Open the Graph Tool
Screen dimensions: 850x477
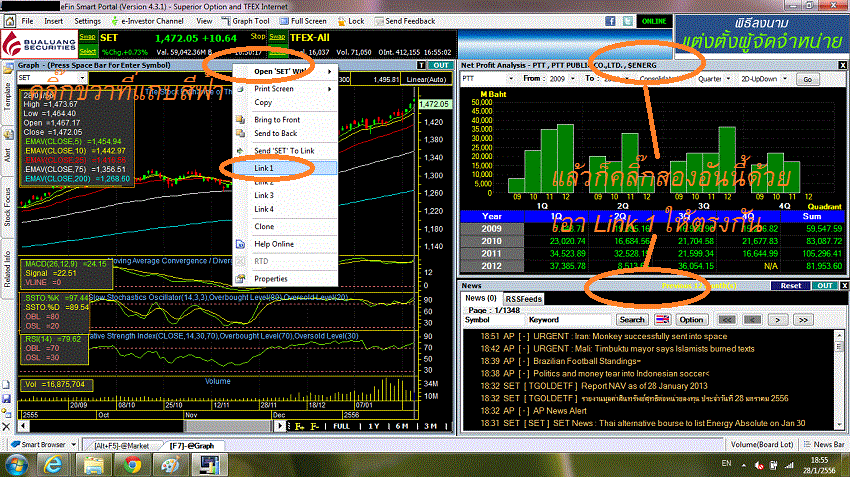coord(246,21)
